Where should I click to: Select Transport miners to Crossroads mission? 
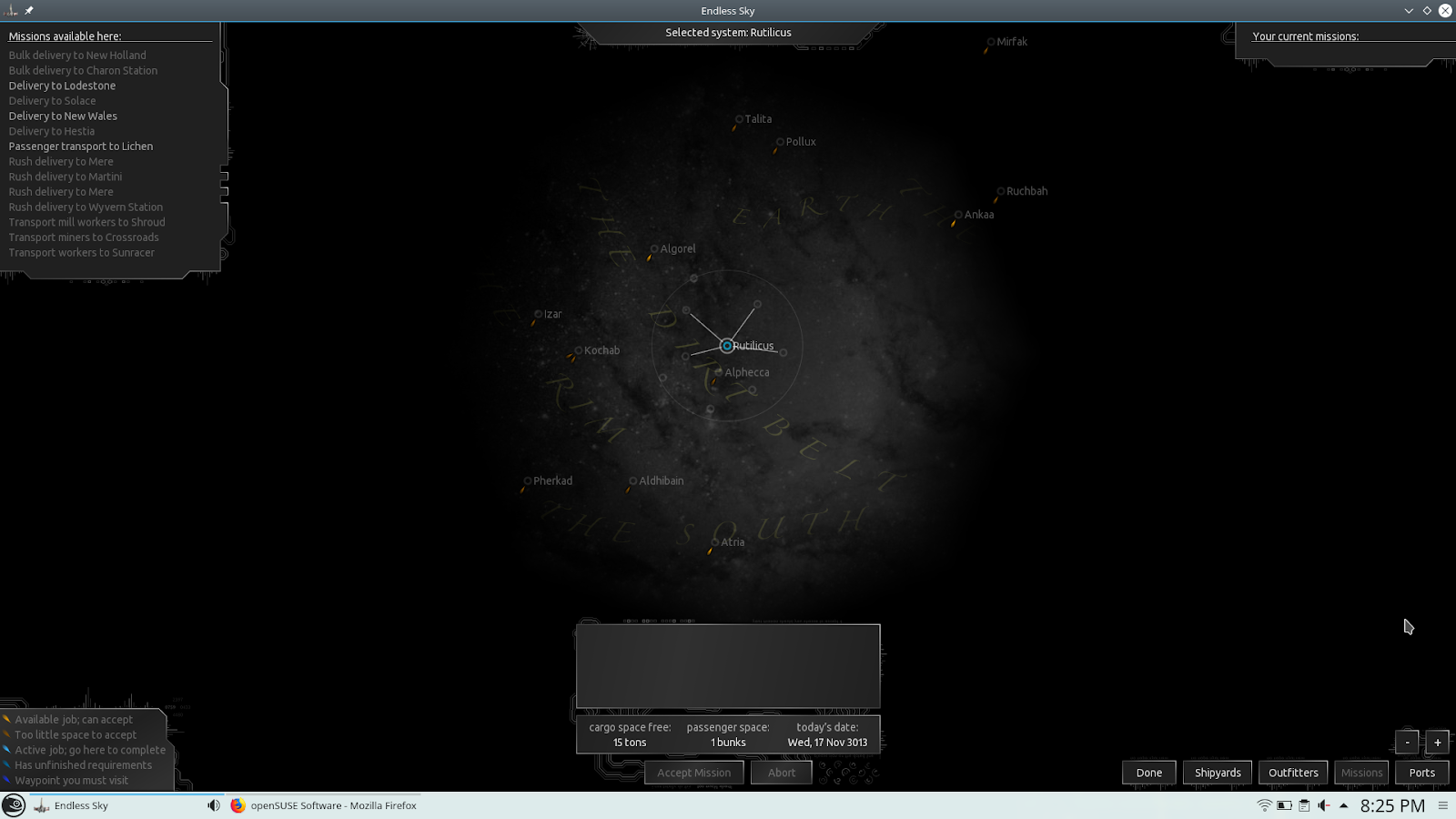(84, 238)
